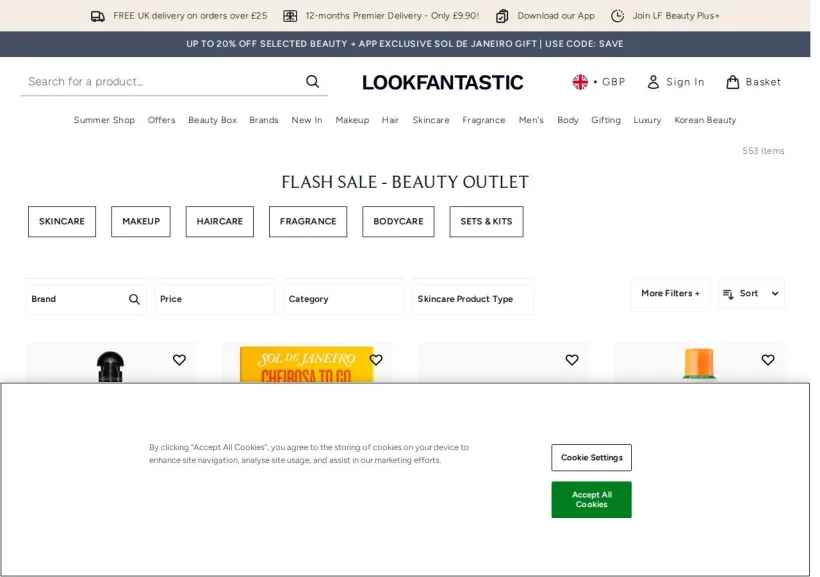Click the 553 Items count text

tap(763, 151)
